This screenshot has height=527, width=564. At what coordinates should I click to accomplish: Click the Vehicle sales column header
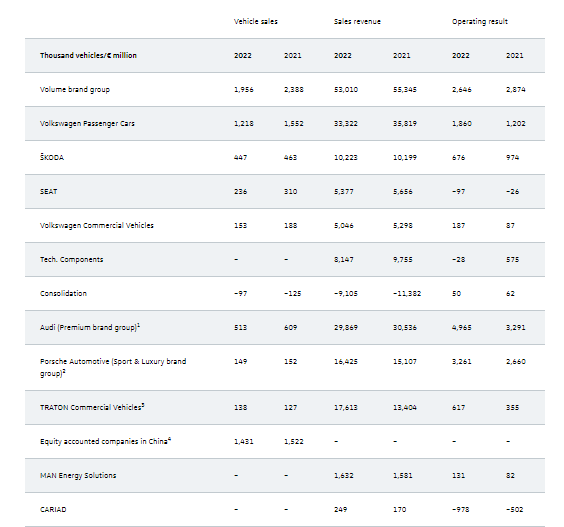[255, 22]
